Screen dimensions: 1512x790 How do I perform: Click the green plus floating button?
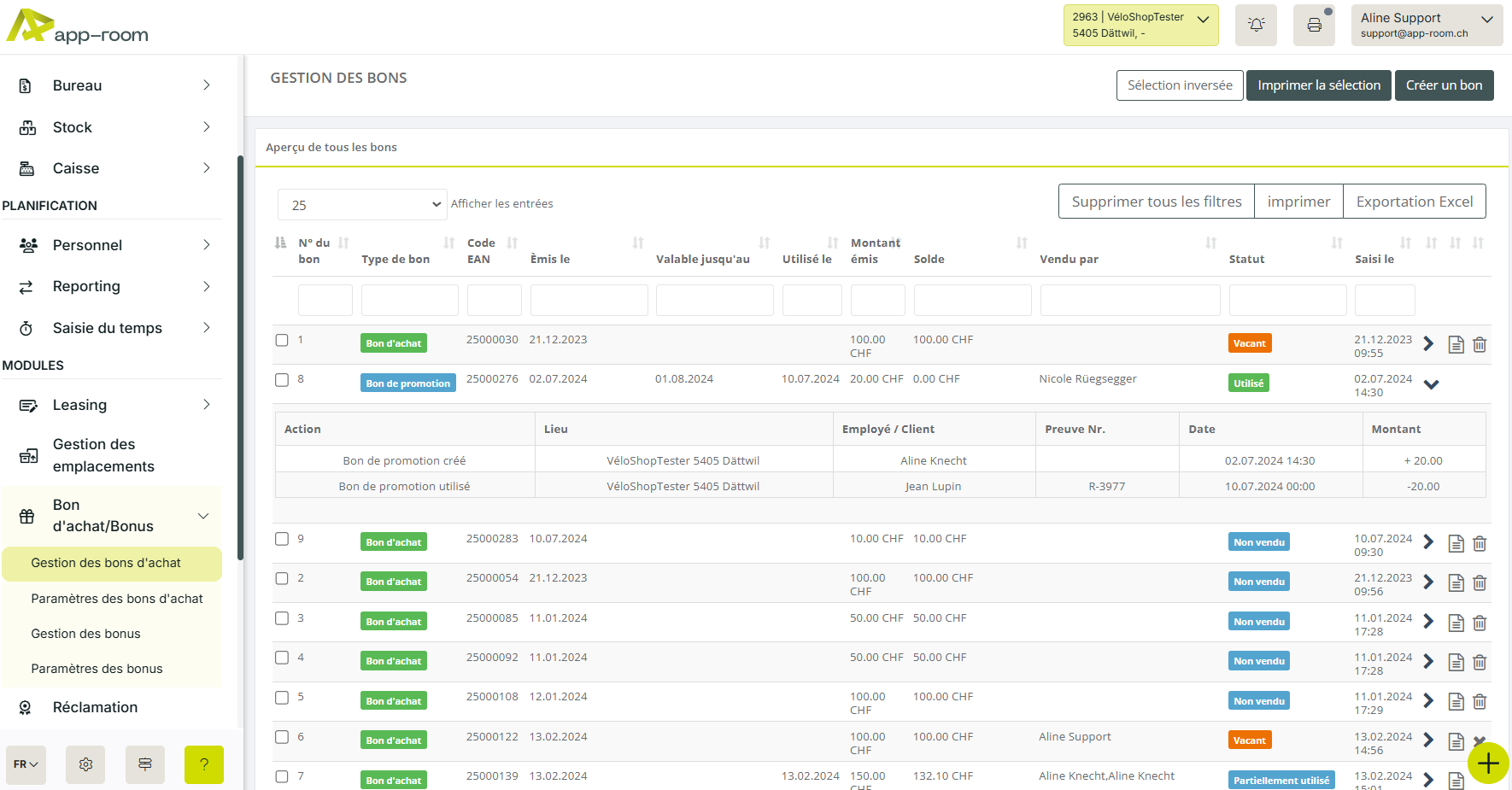[1488, 763]
